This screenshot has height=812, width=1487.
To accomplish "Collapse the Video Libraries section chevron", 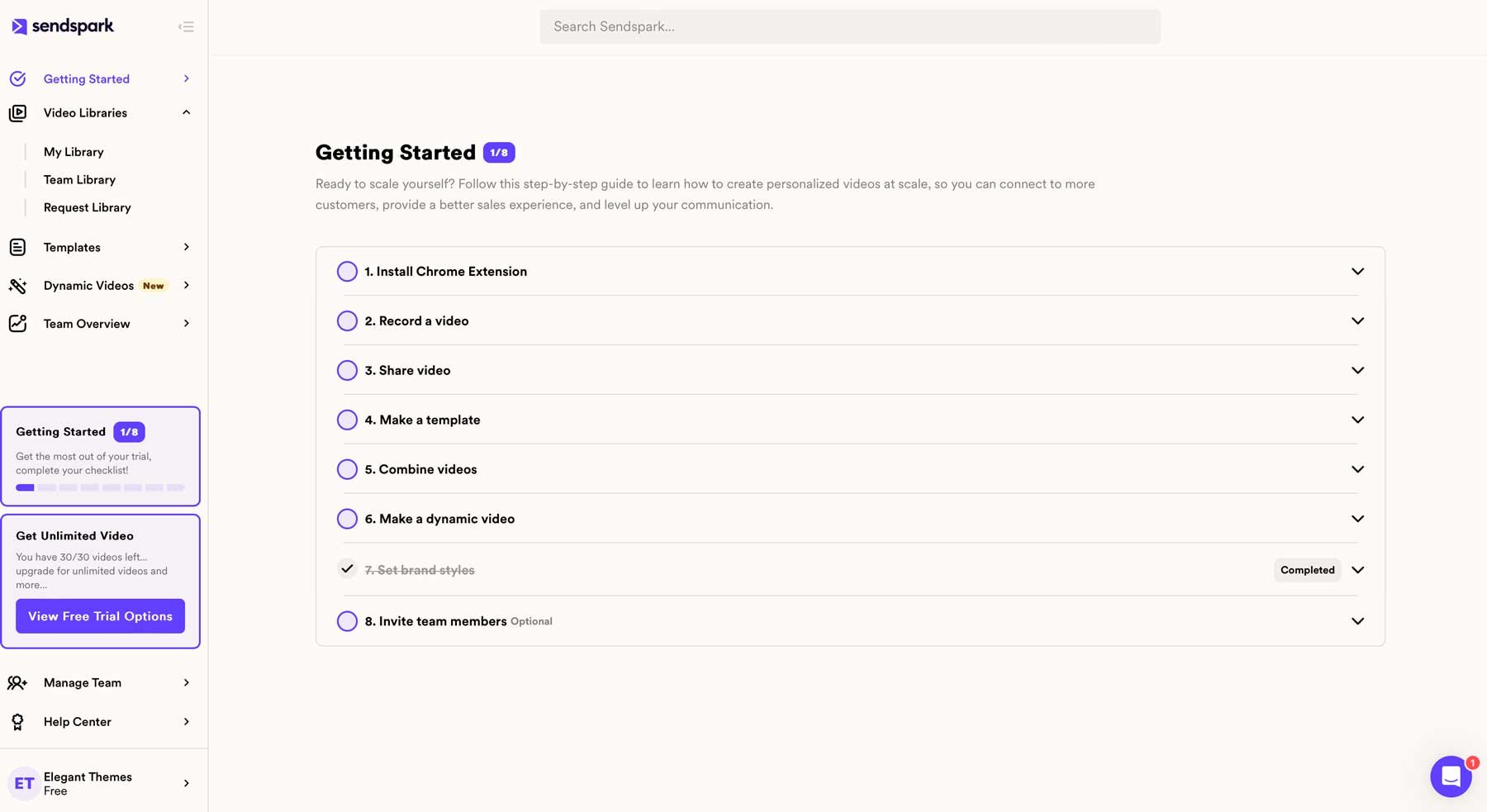I will pyautogui.click(x=186, y=112).
